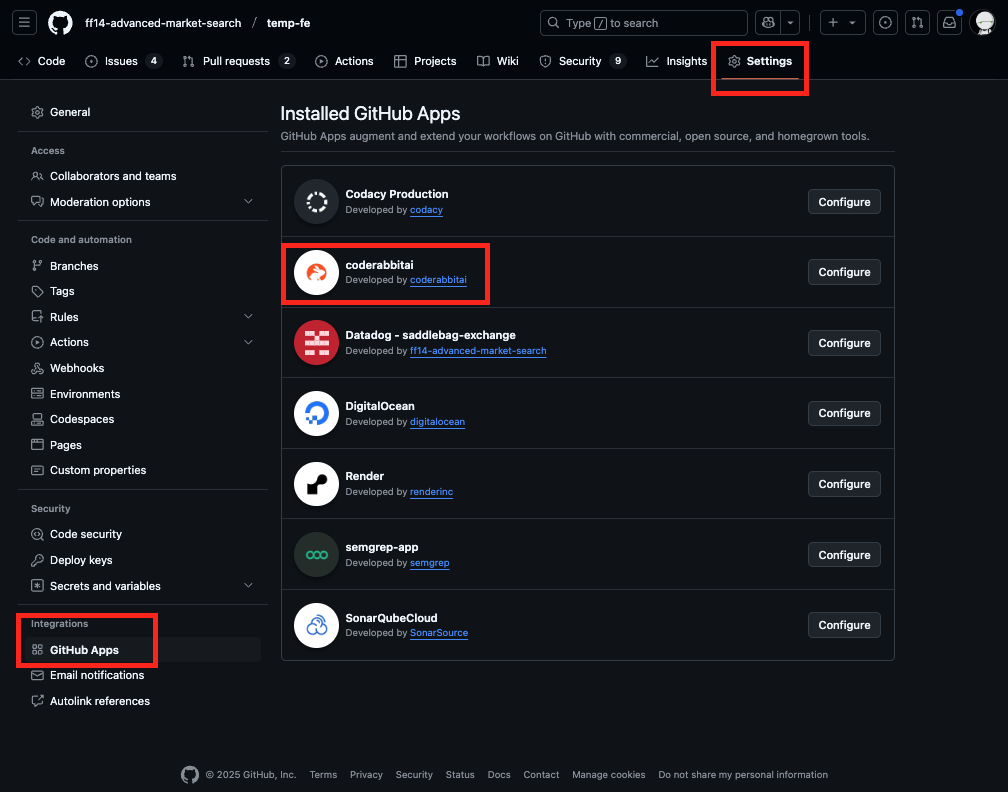The image size is (1008, 792).
Task: Click the GitHub logo in the header
Action: coord(60,22)
